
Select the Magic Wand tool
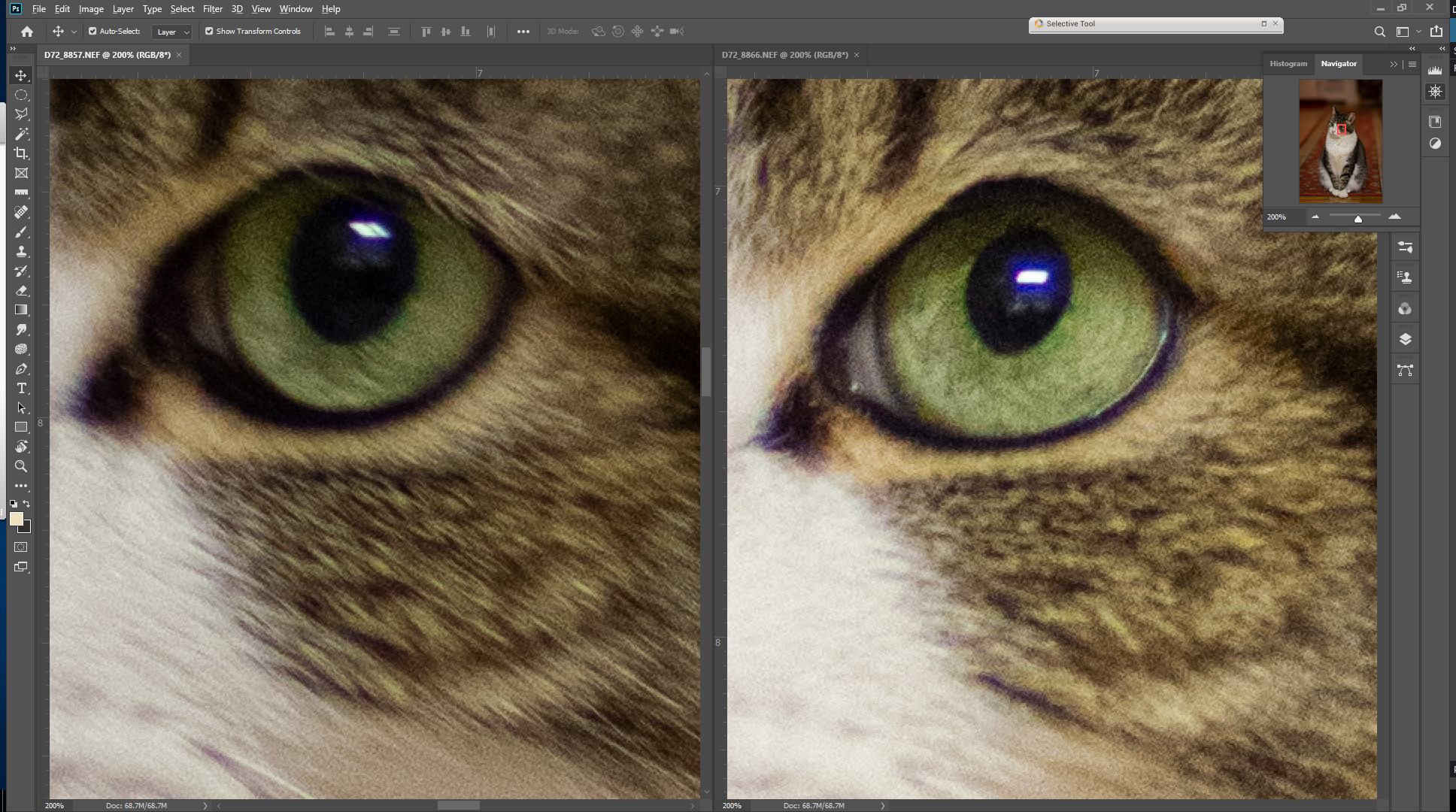[21, 134]
